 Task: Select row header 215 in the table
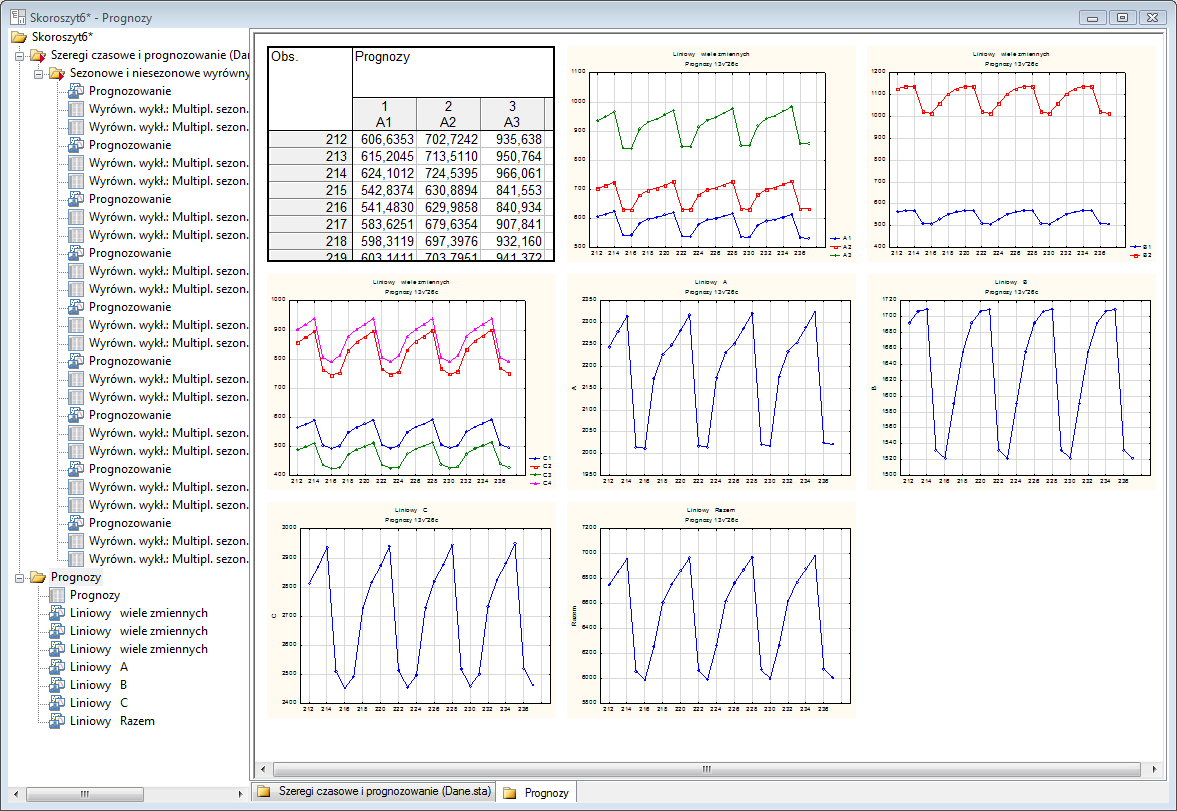coord(310,190)
